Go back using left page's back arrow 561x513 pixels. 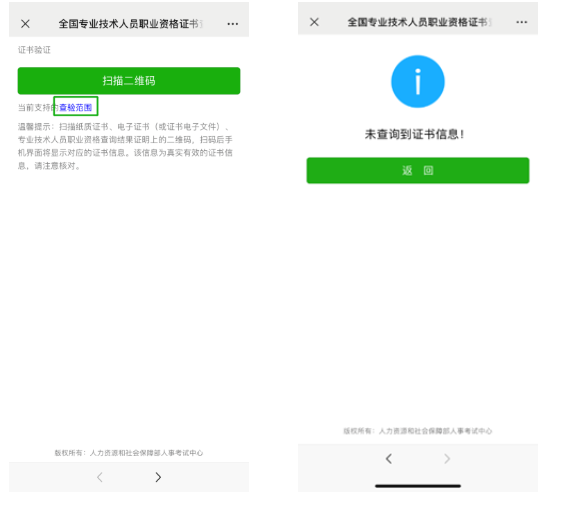coord(100,477)
